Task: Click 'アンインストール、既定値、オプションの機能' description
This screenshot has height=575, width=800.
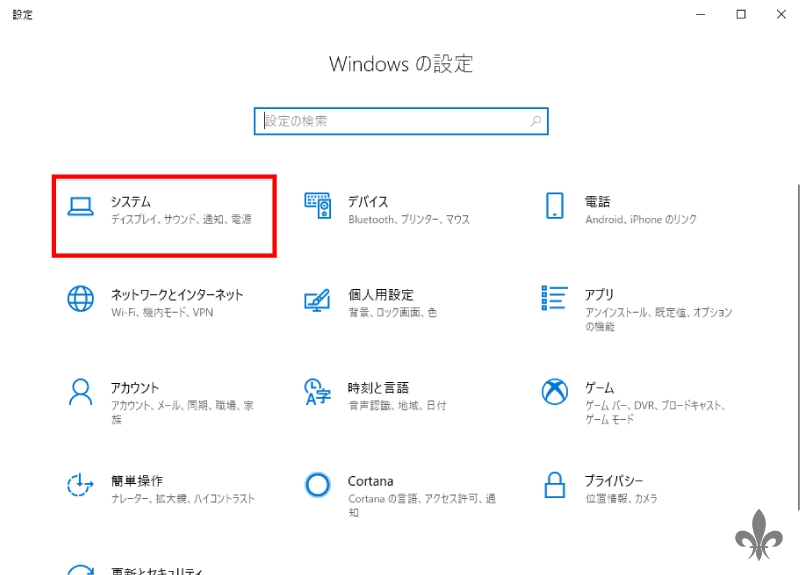Action: (x=658, y=319)
